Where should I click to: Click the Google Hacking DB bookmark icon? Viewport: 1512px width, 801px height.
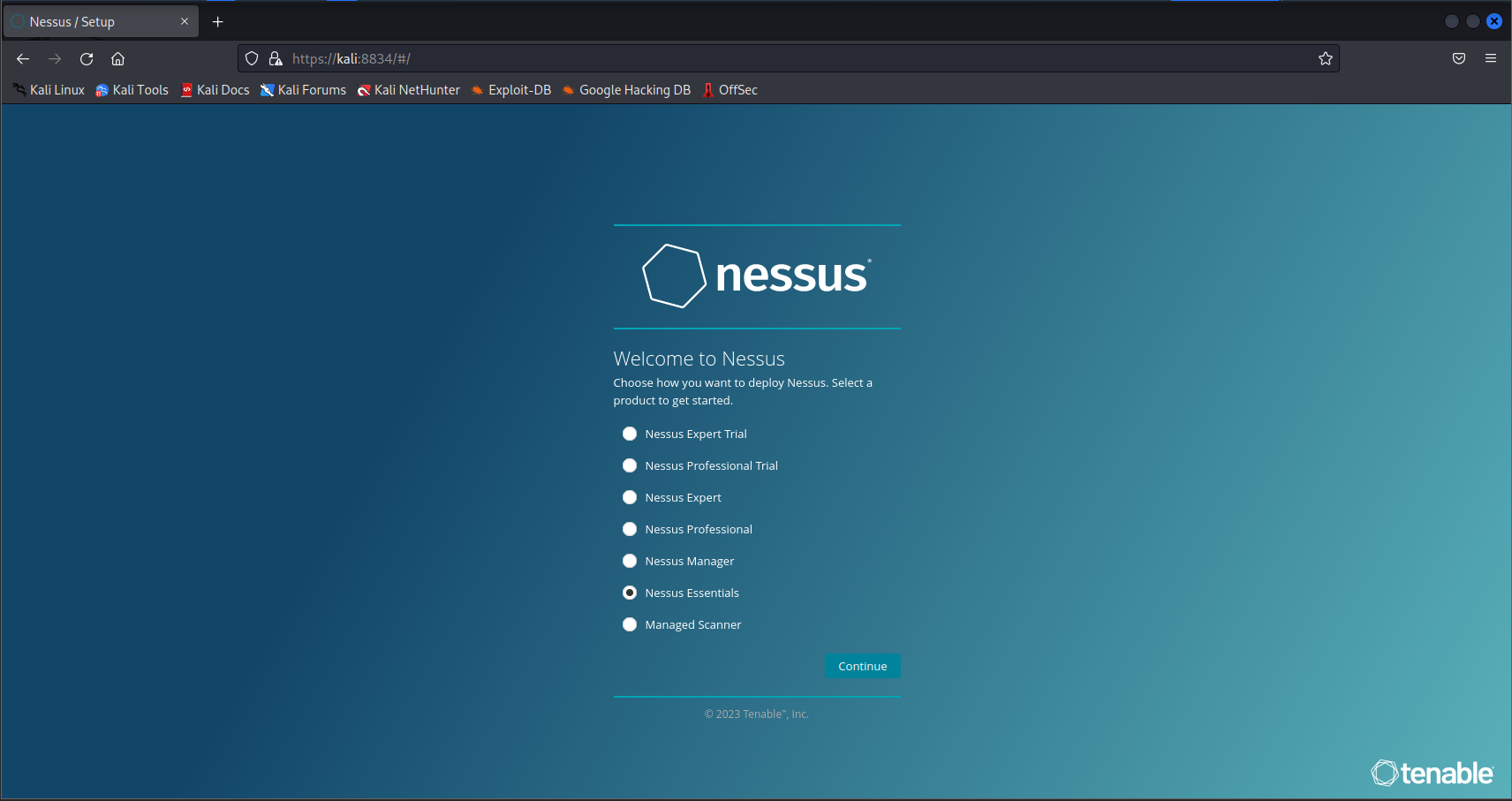click(568, 89)
